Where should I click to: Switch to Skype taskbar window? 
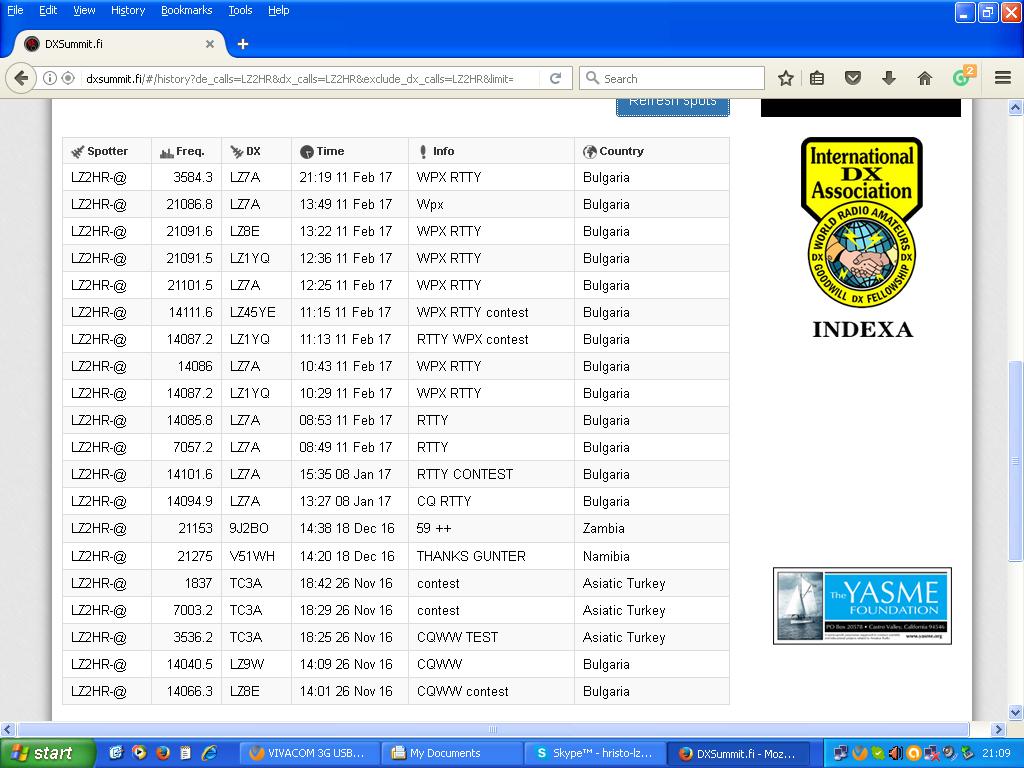pyautogui.click(x=594, y=753)
